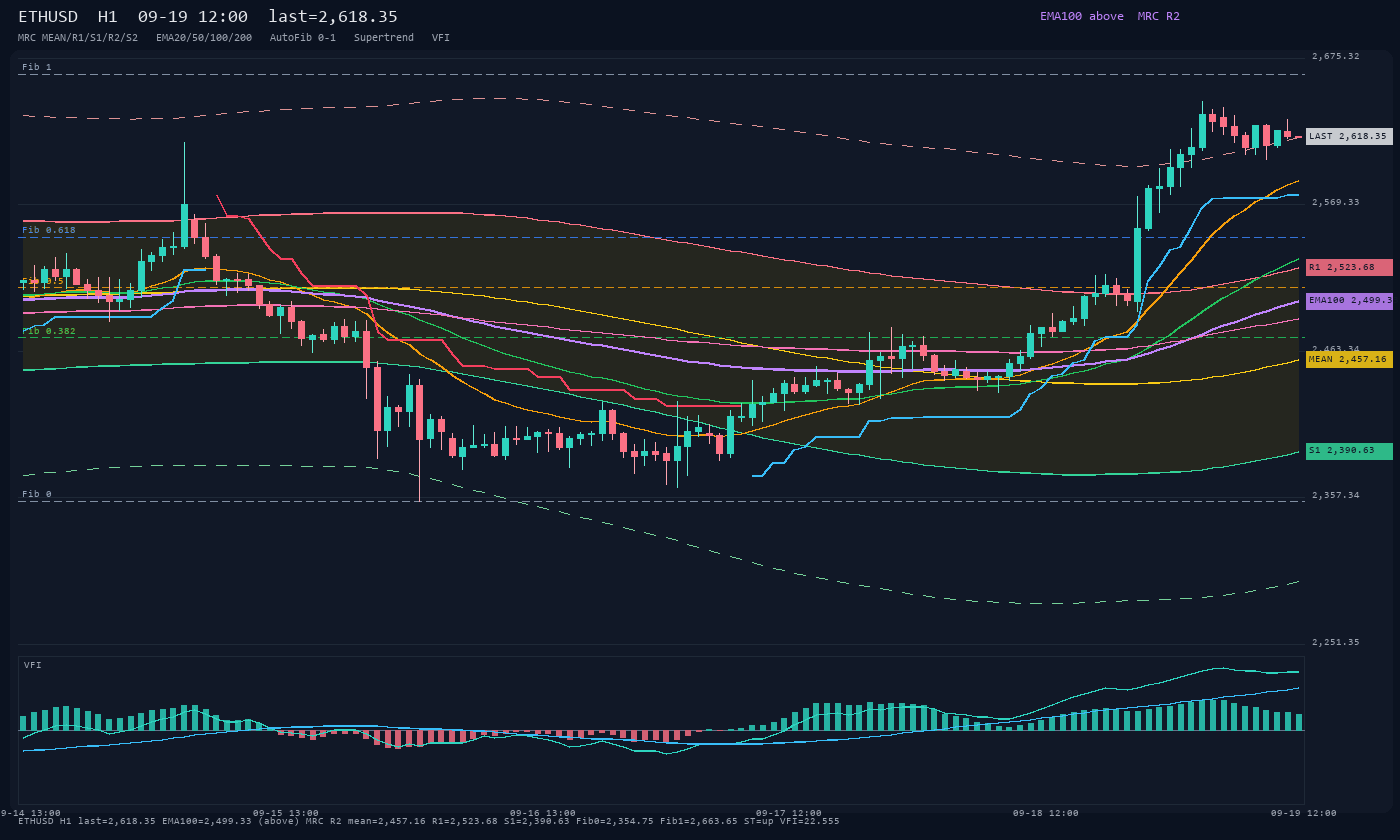Click the 09-17 12:00 time axis label
Image resolution: width=1400 pixels, height=840 pixels.
click(789, 813)
